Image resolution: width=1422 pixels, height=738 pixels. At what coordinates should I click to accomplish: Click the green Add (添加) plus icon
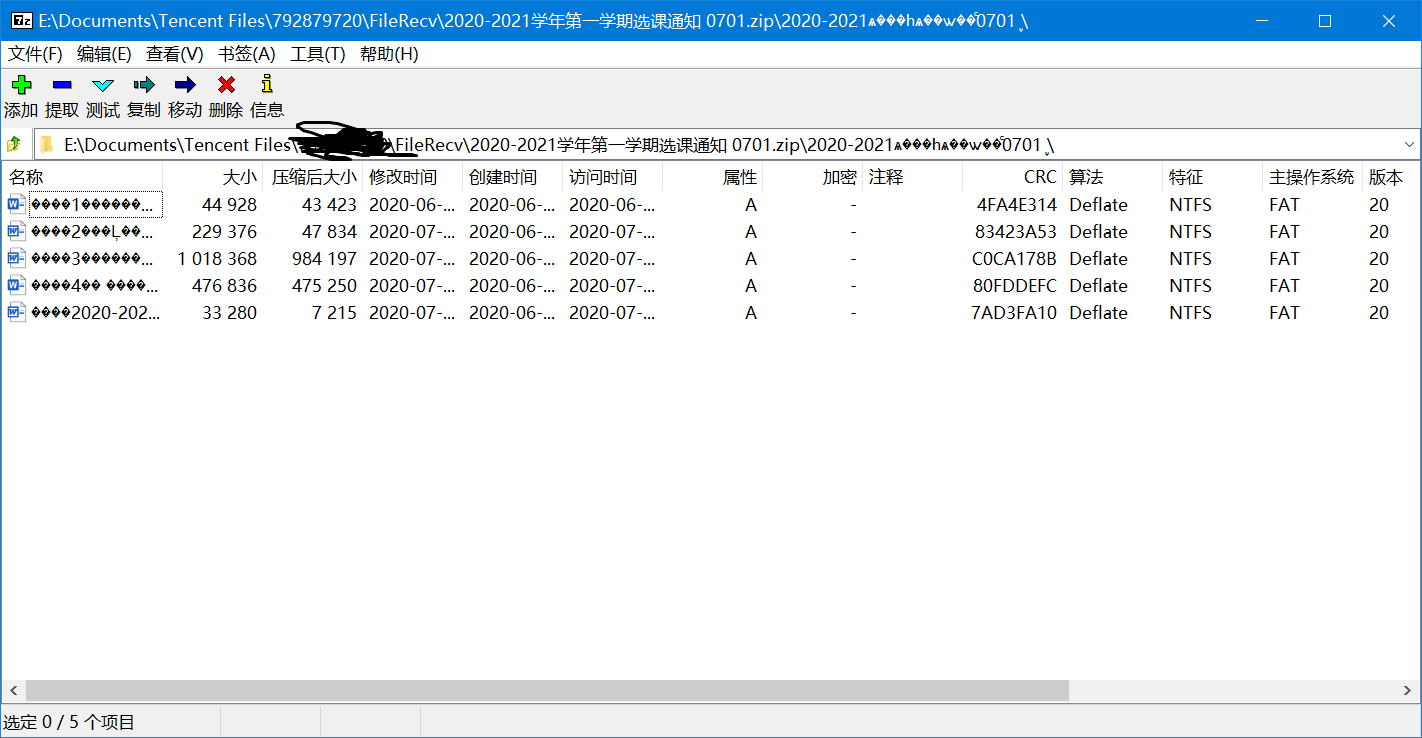tap(21, 86)
